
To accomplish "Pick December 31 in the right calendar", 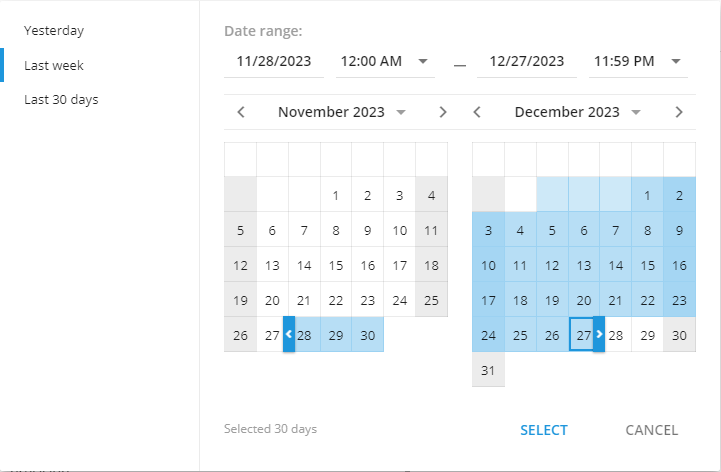I will pos(488,370).
